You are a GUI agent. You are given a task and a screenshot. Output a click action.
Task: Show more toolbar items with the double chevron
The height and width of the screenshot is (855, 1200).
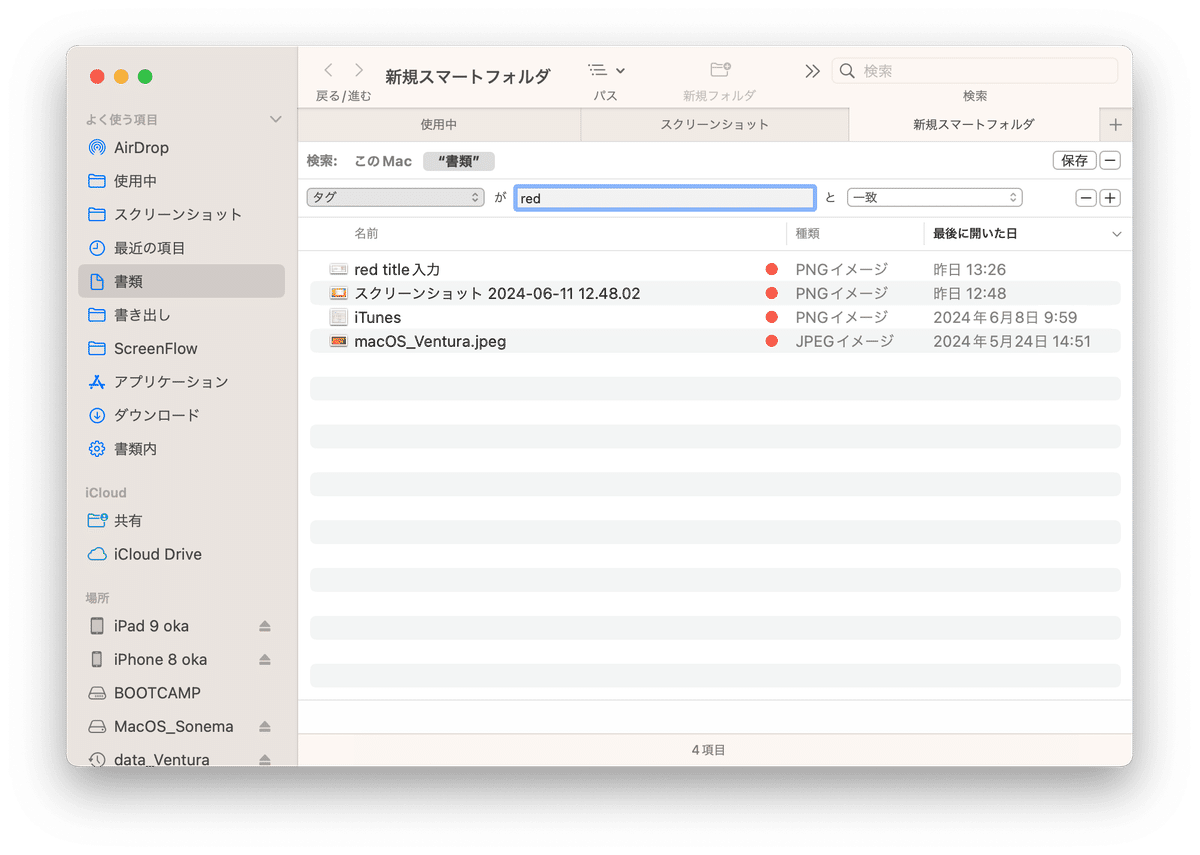(x=812, y=70)
